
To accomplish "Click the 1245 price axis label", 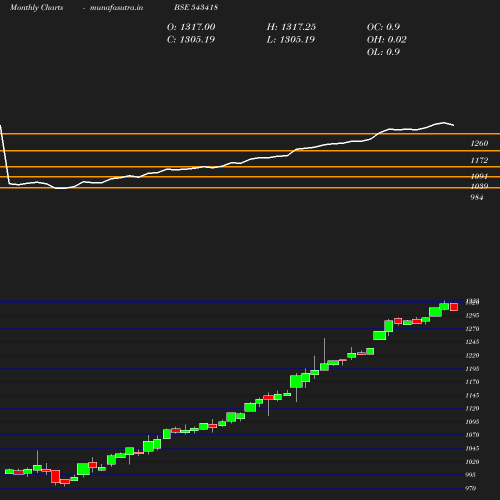I will (x=472, y=342).
